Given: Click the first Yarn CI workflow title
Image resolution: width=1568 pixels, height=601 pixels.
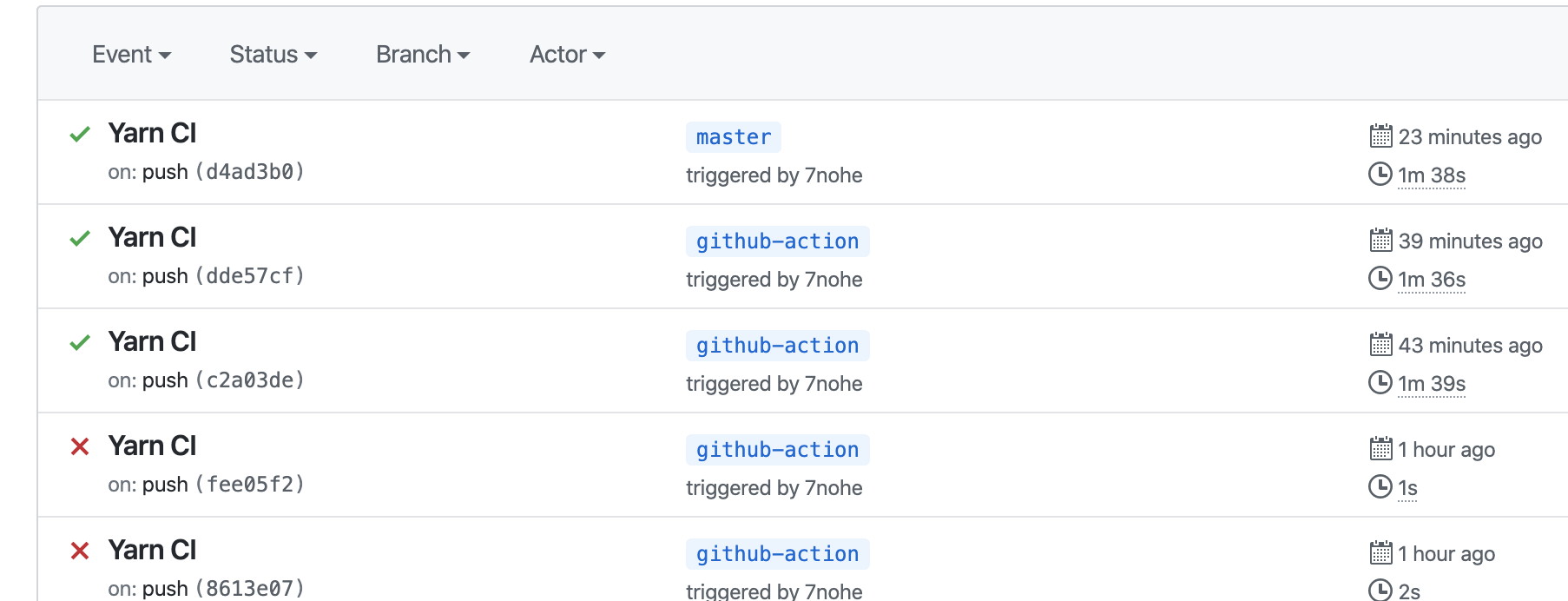Looking at the screenshot, I should tap(152, 133).
